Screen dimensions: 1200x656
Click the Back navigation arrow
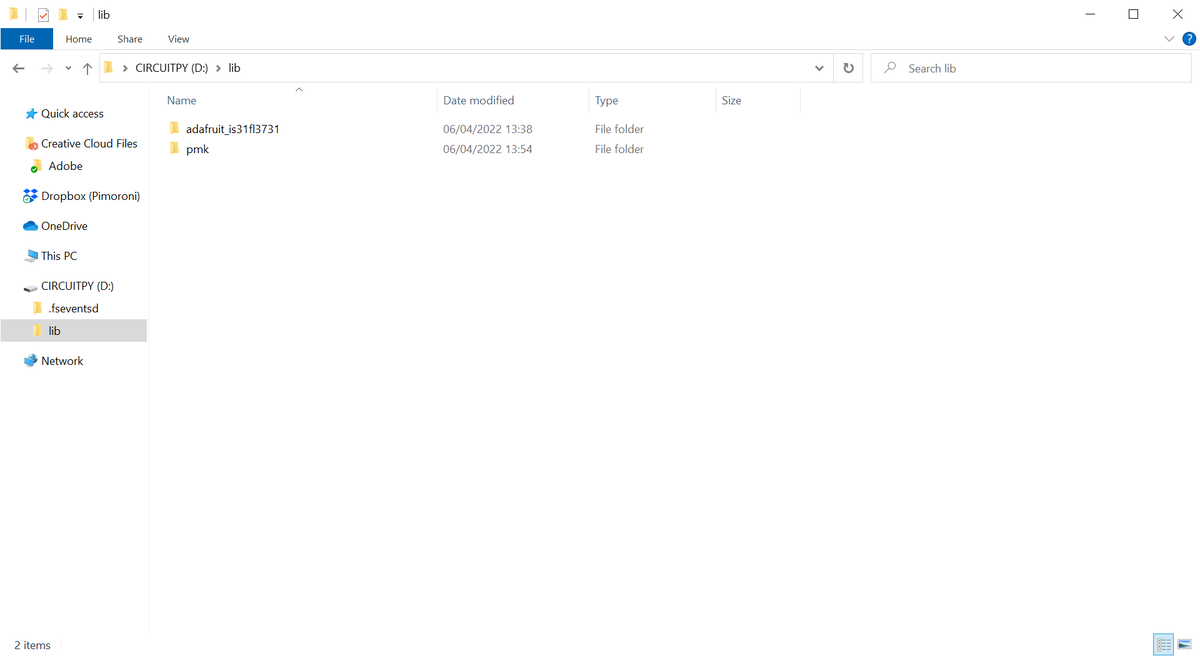coord(18,68)
